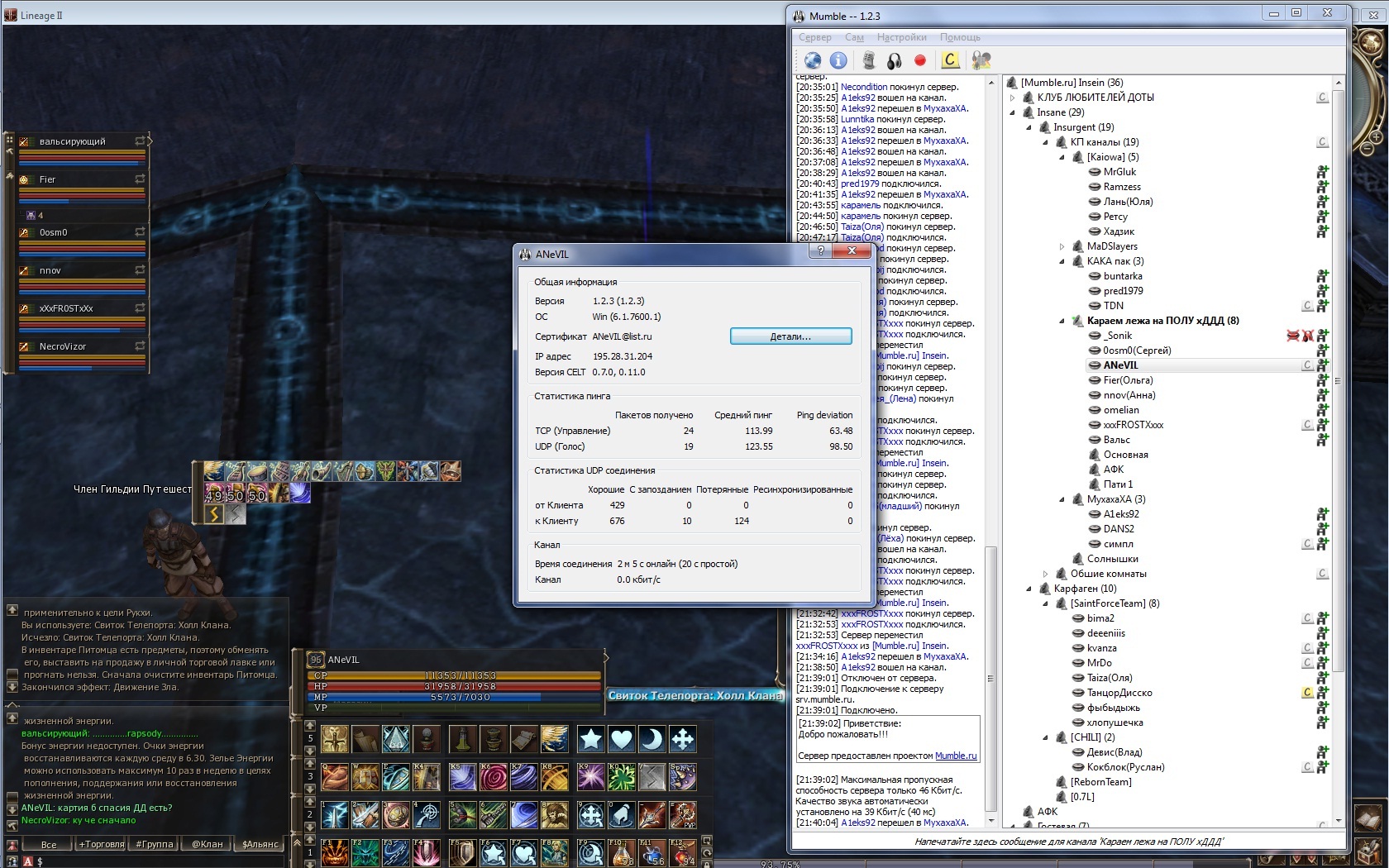Collapse the [Kaiowa] channel tree
Screen dimensions: 1389x868
1062,157
